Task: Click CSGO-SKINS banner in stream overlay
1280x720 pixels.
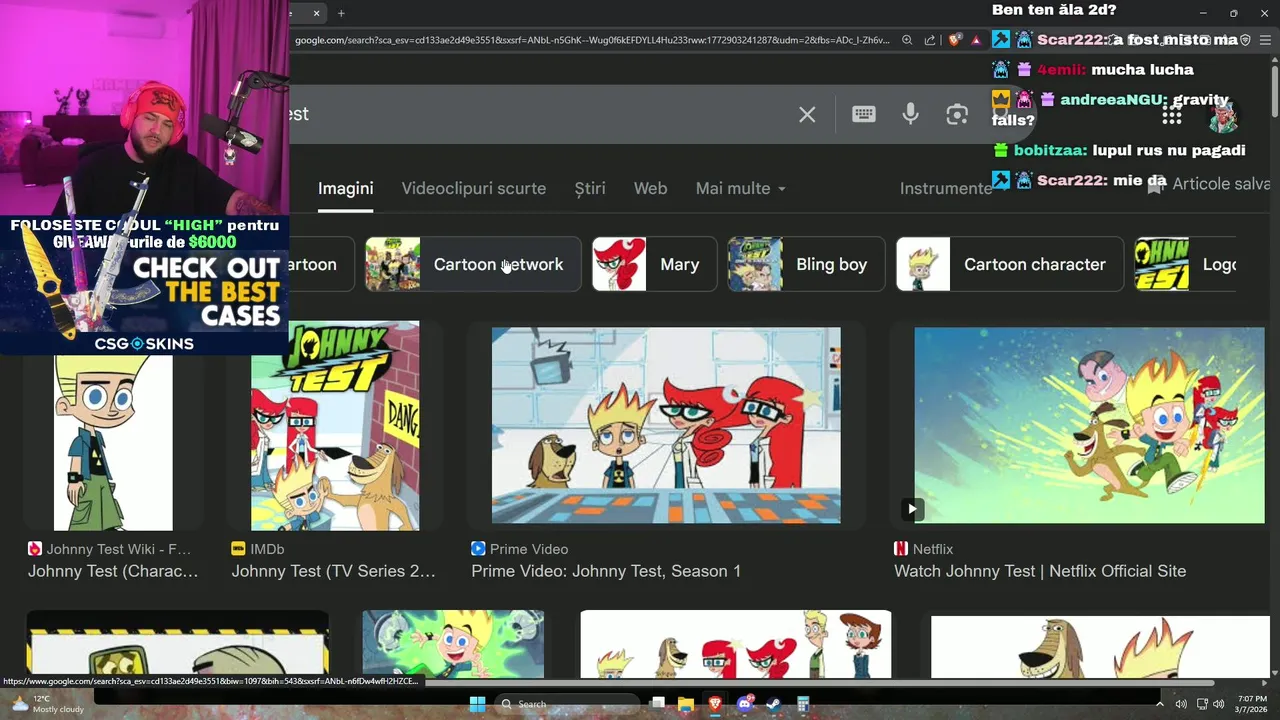Action: pos(144,344)
